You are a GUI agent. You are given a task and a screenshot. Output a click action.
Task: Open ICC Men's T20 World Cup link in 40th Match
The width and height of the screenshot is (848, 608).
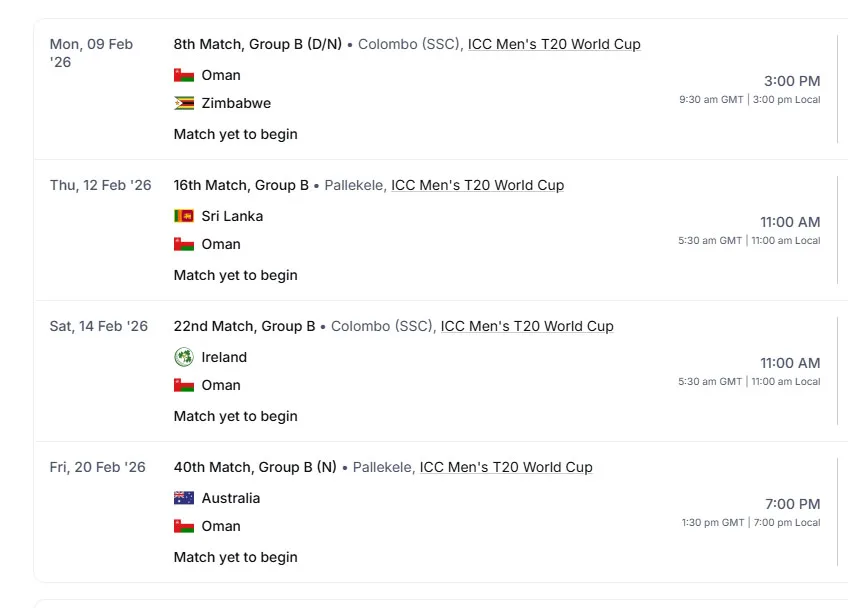(506, 467)
